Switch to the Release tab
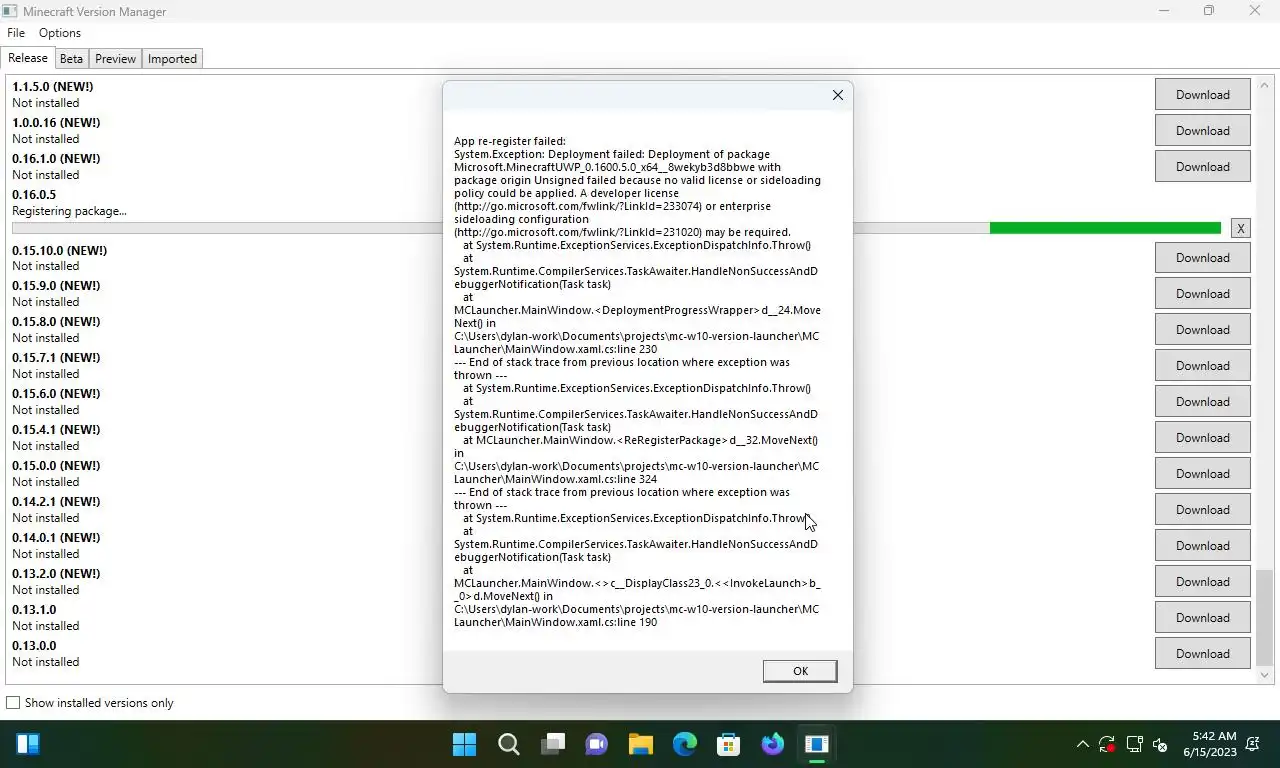Image resolution: width=1280 pixels, height=768 pixels. click(x=28, y=58)
